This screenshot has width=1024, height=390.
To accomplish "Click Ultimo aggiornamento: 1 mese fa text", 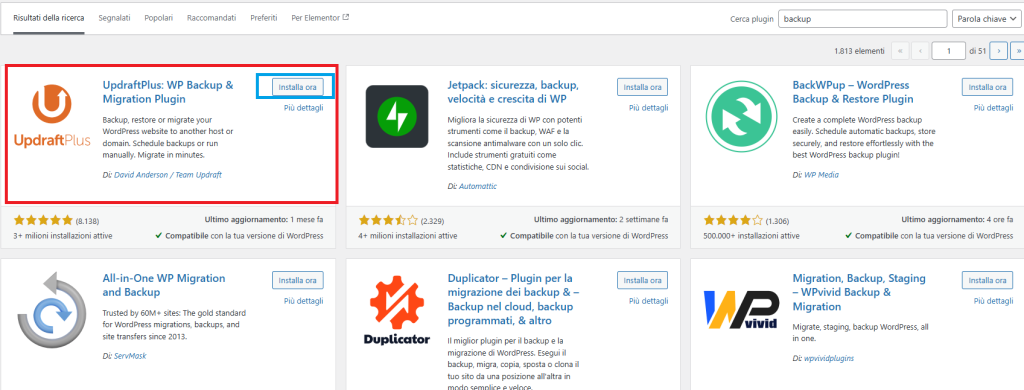I will click(264, 220).
